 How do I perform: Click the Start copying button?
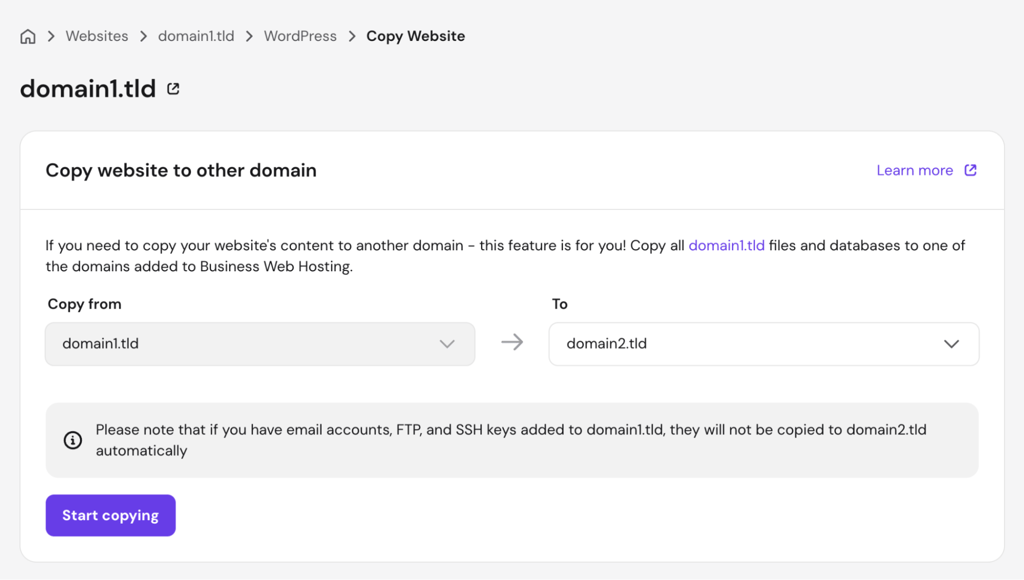(110, 515)
